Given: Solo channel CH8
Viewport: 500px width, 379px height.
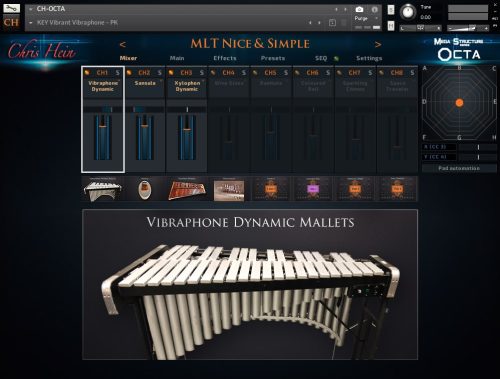Looking at the screenshot, I should 412,72.
